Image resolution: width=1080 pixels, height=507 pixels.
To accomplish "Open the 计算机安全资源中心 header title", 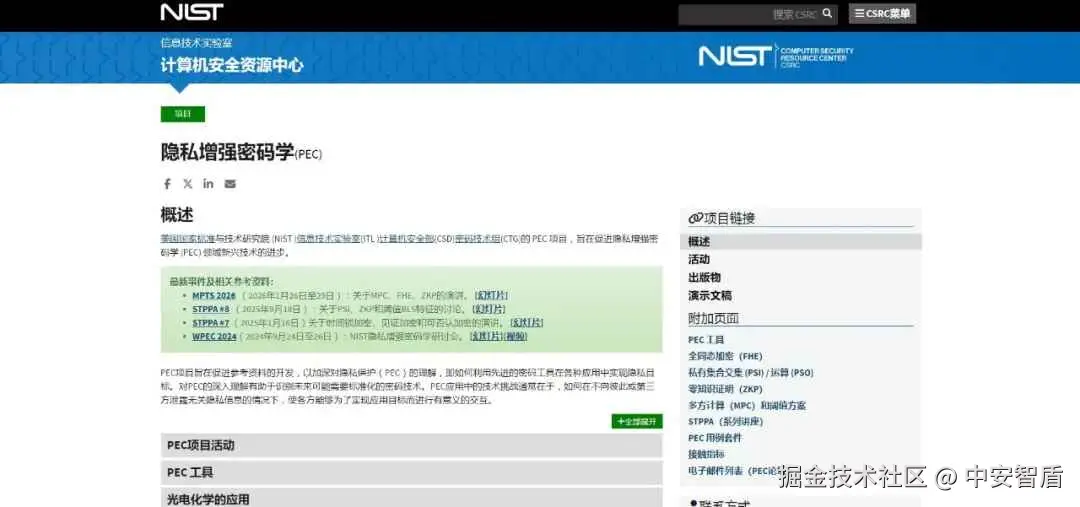I will [x=231, y=65].
